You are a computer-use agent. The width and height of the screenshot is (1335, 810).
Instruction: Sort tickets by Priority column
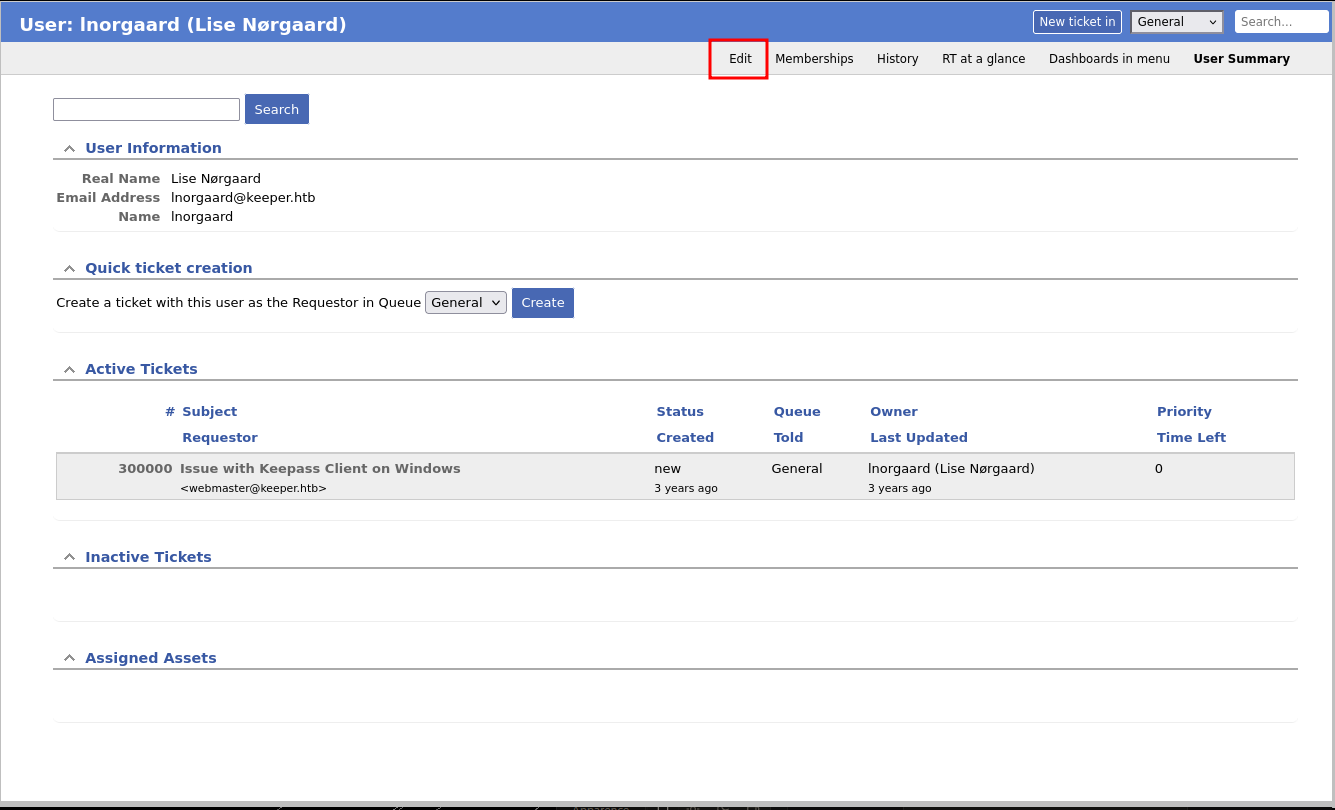(x=1184, y=412)
